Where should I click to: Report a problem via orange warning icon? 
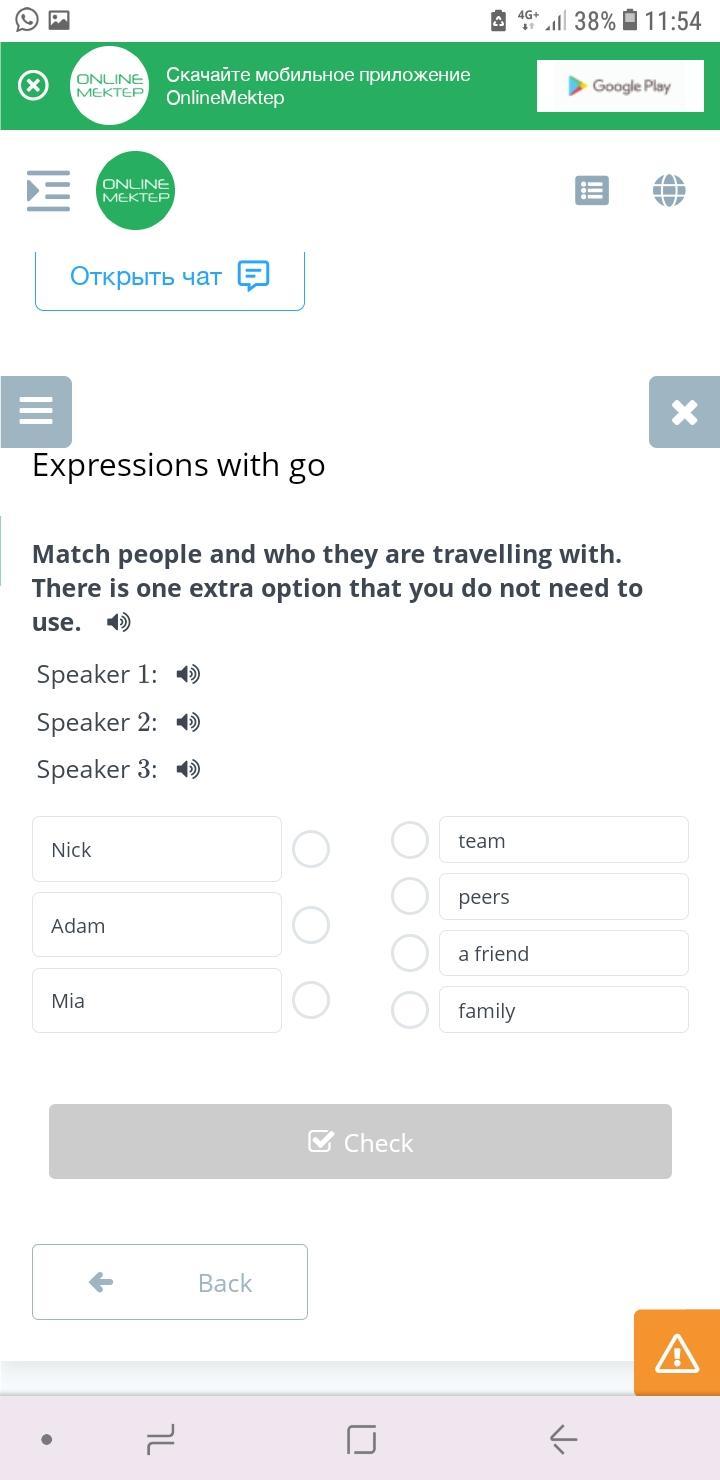point(677,1353)
